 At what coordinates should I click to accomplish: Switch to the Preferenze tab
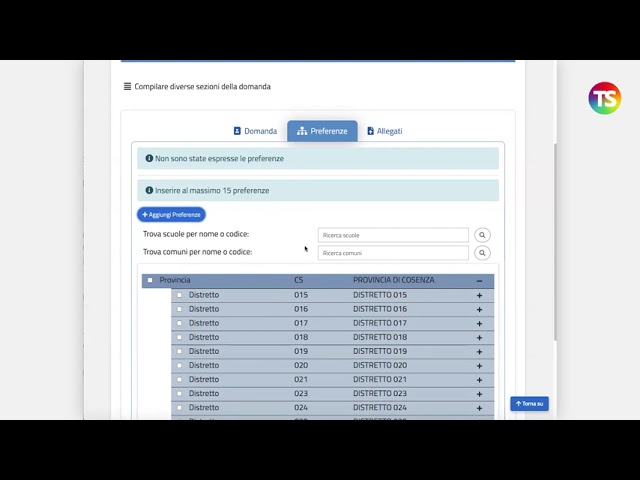pyautogui.click(x=322, y=131)
